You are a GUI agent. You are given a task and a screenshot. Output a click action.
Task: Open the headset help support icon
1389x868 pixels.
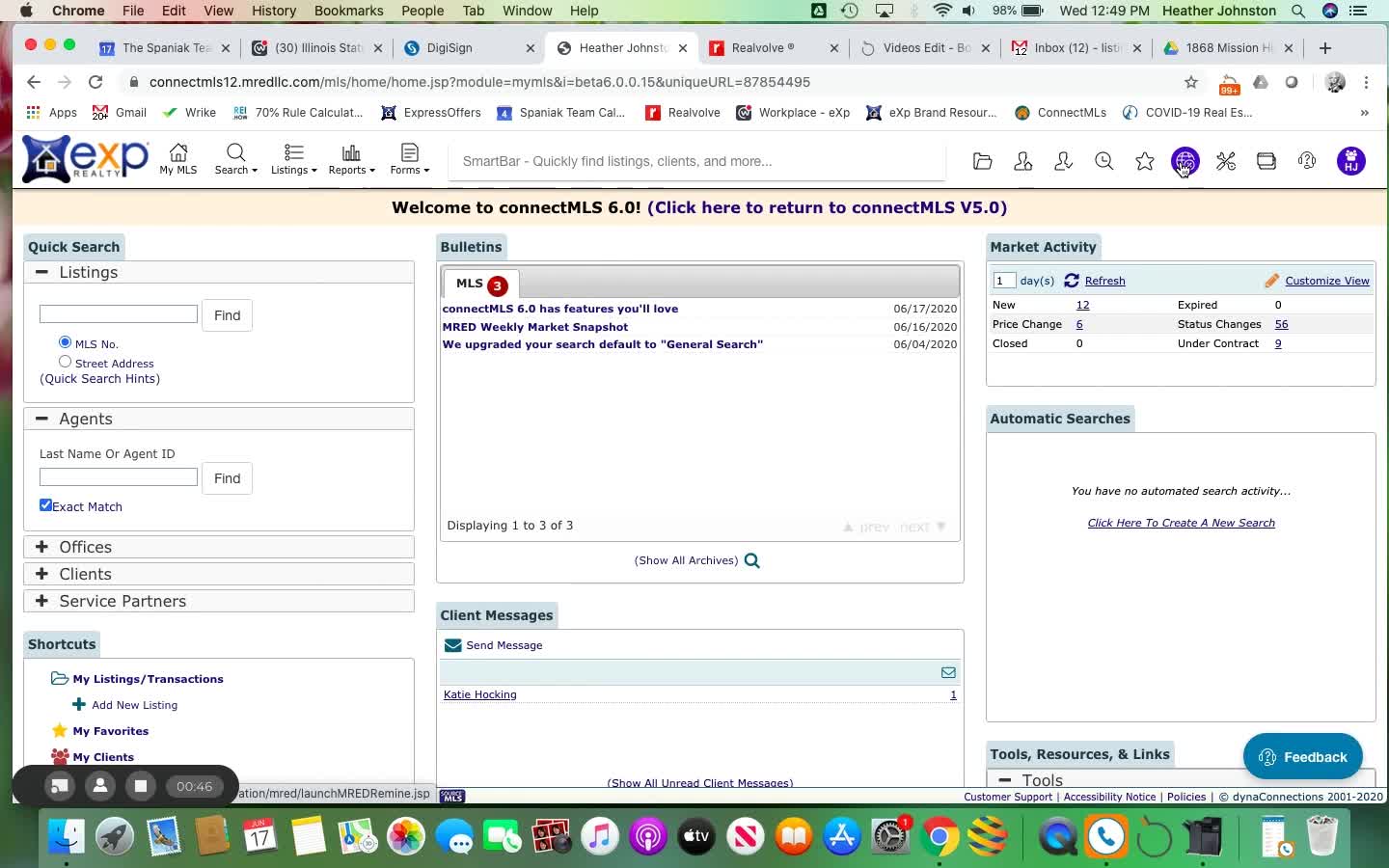[x=1306, y=161]
